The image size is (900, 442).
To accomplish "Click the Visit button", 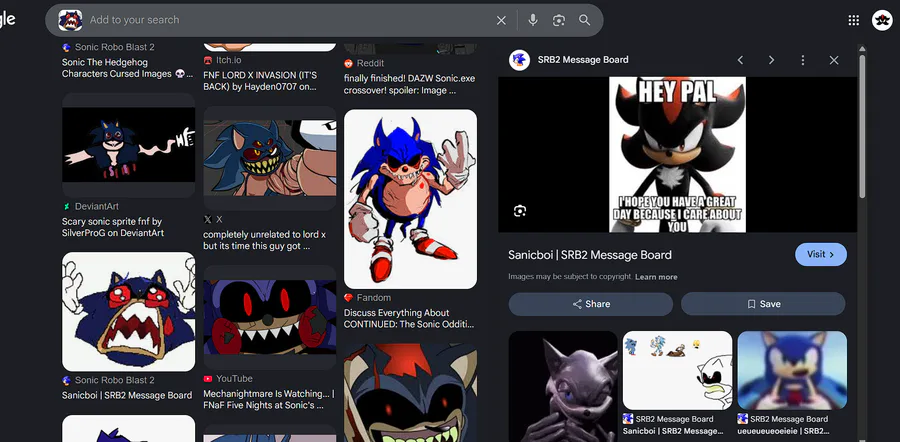I will (820, 254).
